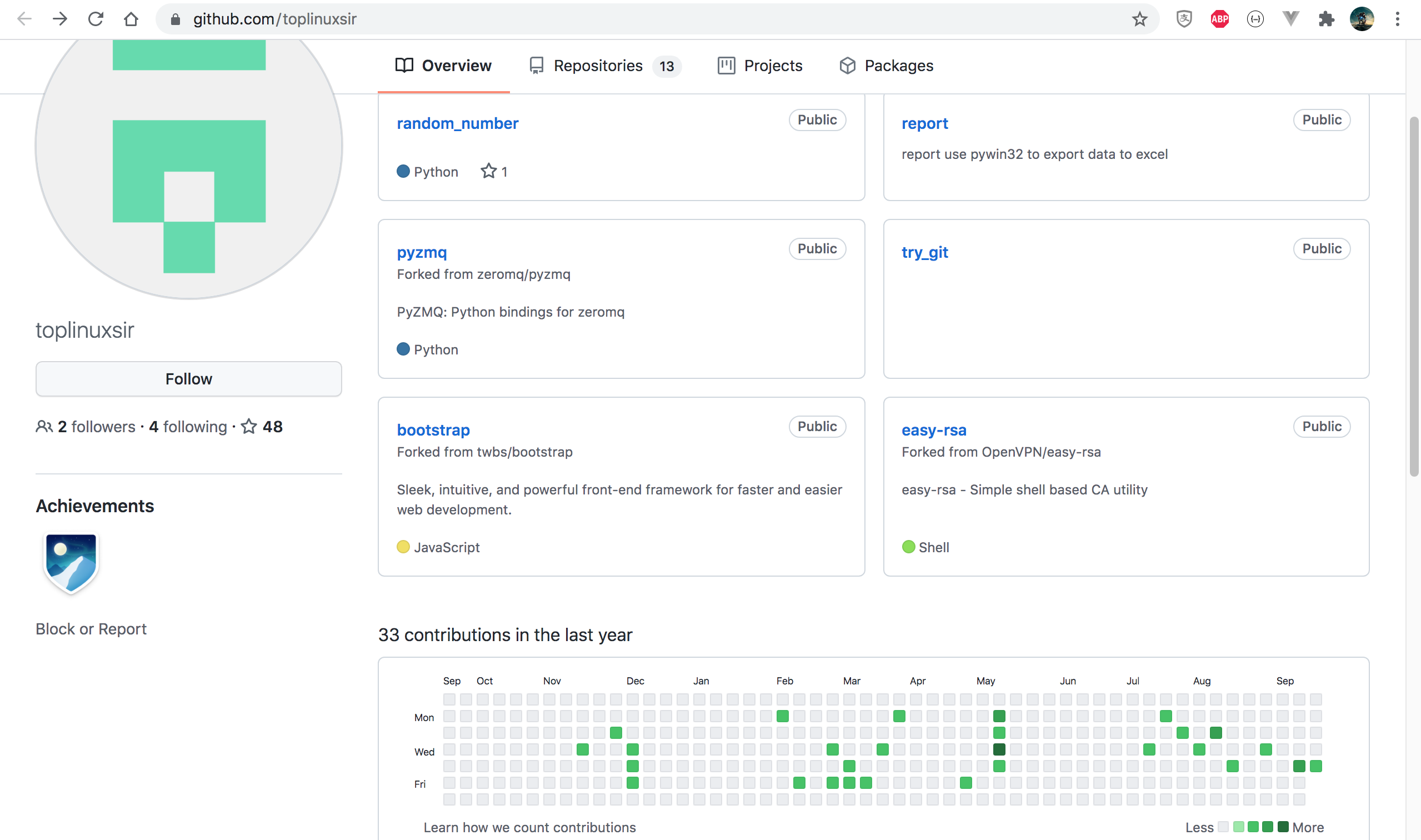Open the Projects tab
1421x840 pixels.
pyautogui.click(x=760, y=66)
